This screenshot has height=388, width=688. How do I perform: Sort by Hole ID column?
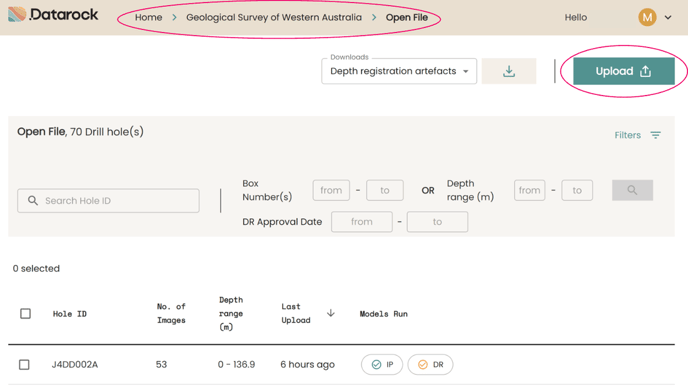tap(70, 314)
